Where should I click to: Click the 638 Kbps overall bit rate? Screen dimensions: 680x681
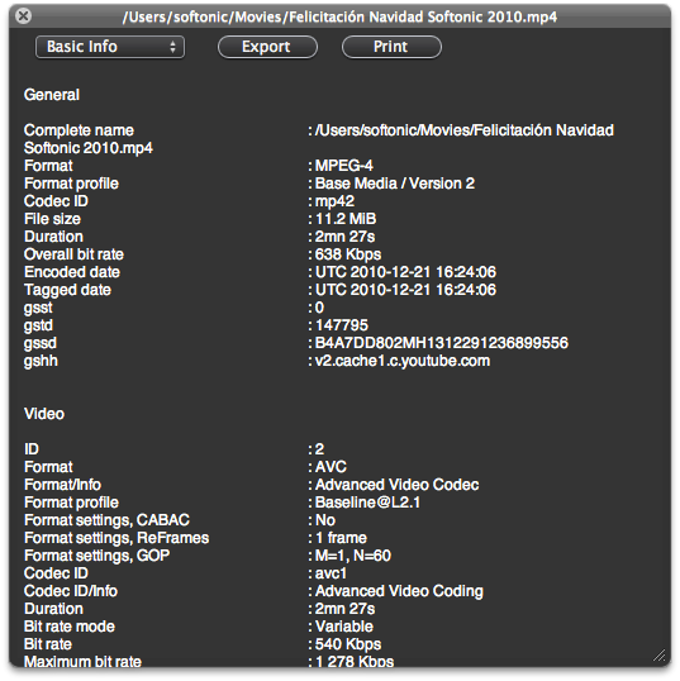click(x=348, y=255)
